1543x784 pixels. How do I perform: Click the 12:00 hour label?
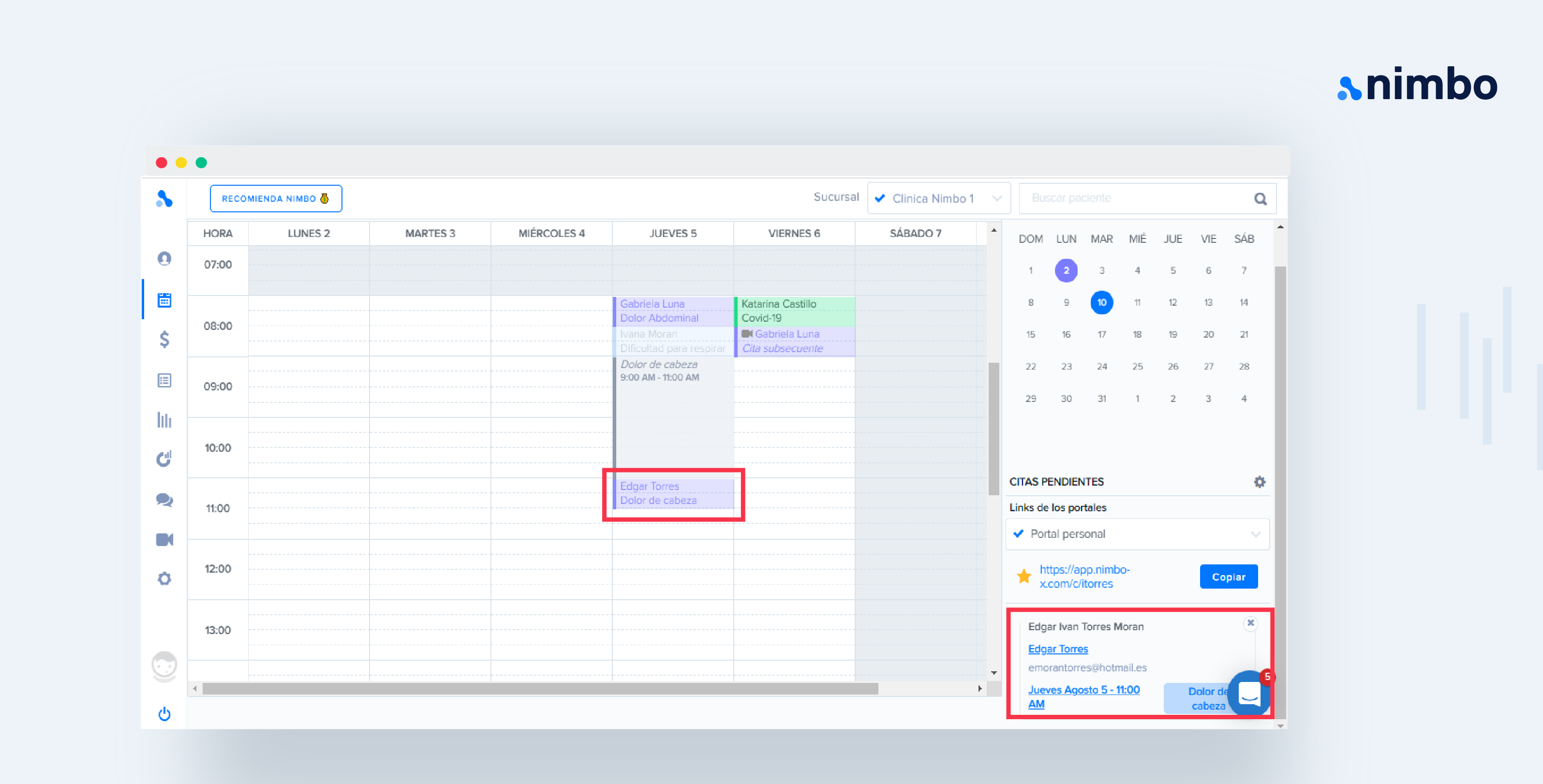tap(218, 568)
